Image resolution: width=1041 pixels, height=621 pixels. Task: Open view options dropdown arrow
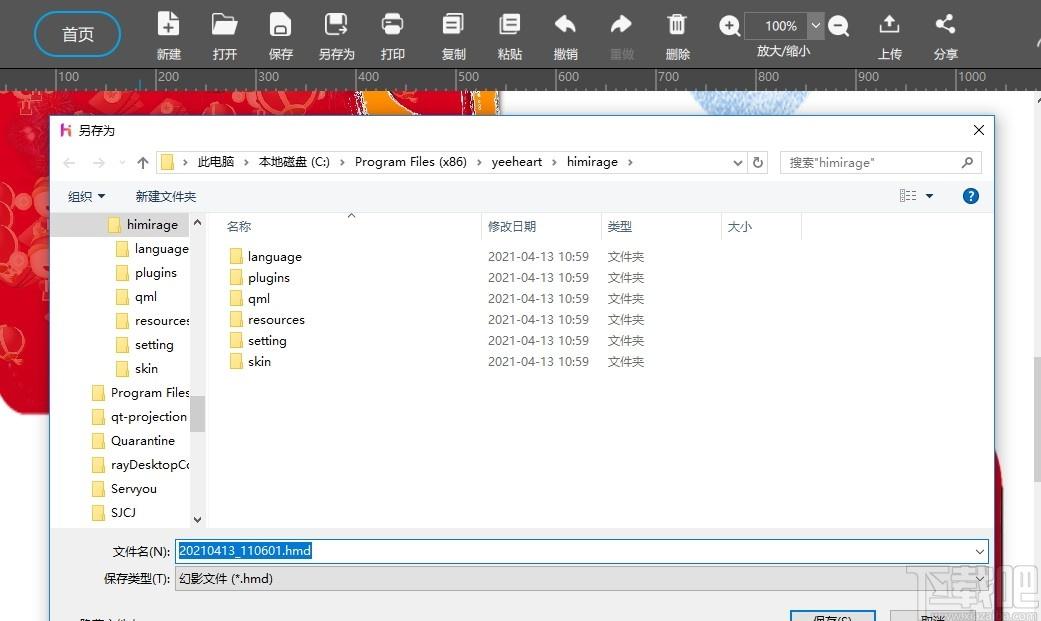pos(929,196)
